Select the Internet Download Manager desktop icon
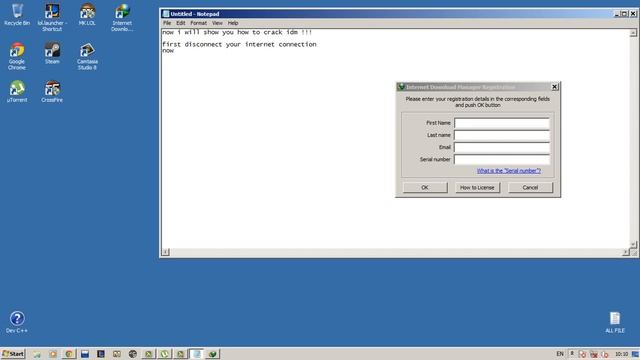Viewport: 640px width, 360px height. pyautogui.click(x=122, y=18)
